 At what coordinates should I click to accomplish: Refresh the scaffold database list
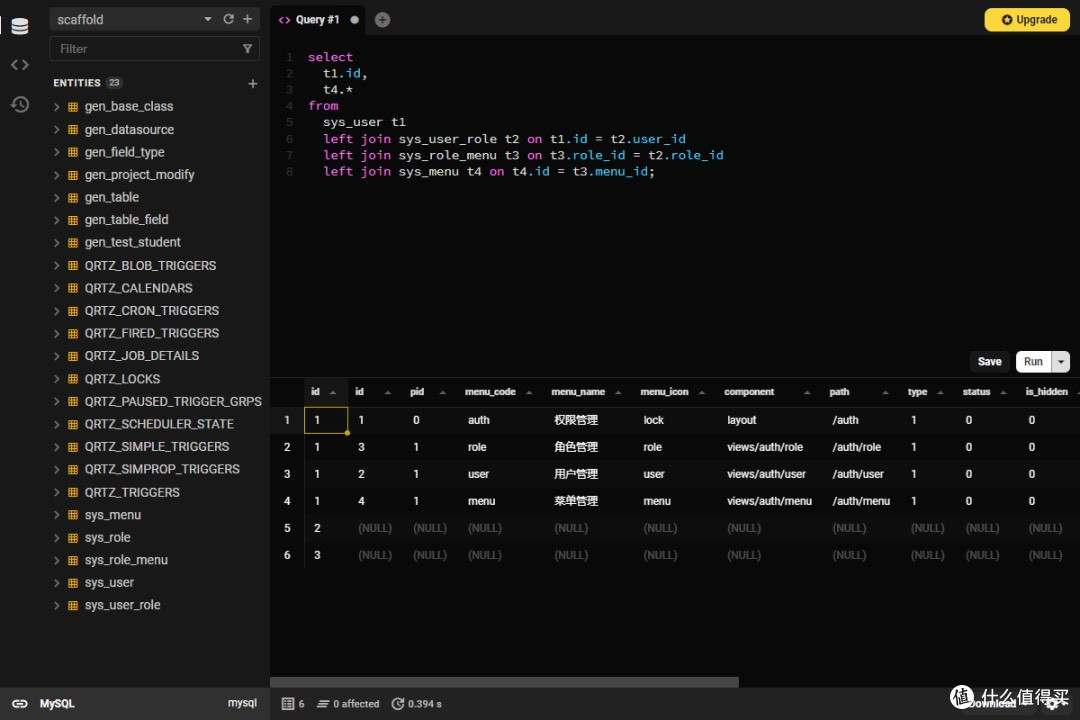tap(228, 19)
